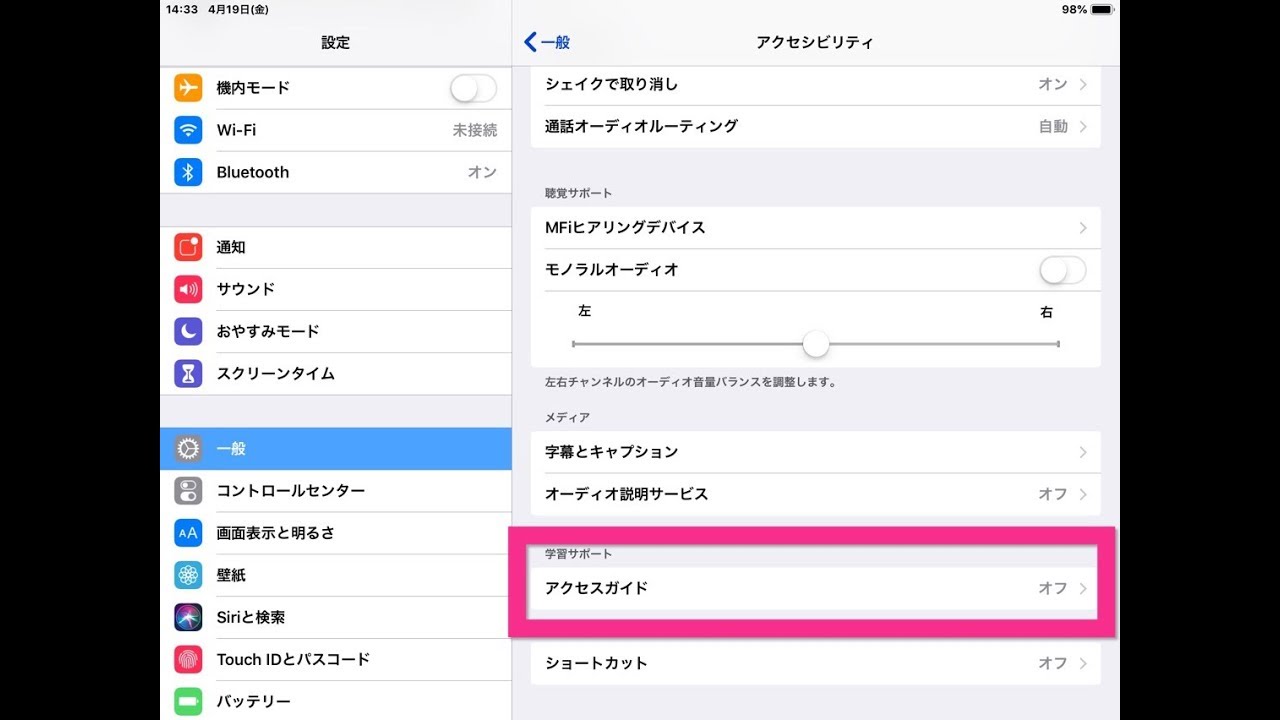This screenshot has height=720, width=1280.
Task: Open MFiヒアリングデバイス row
Action: coord(815,228)
